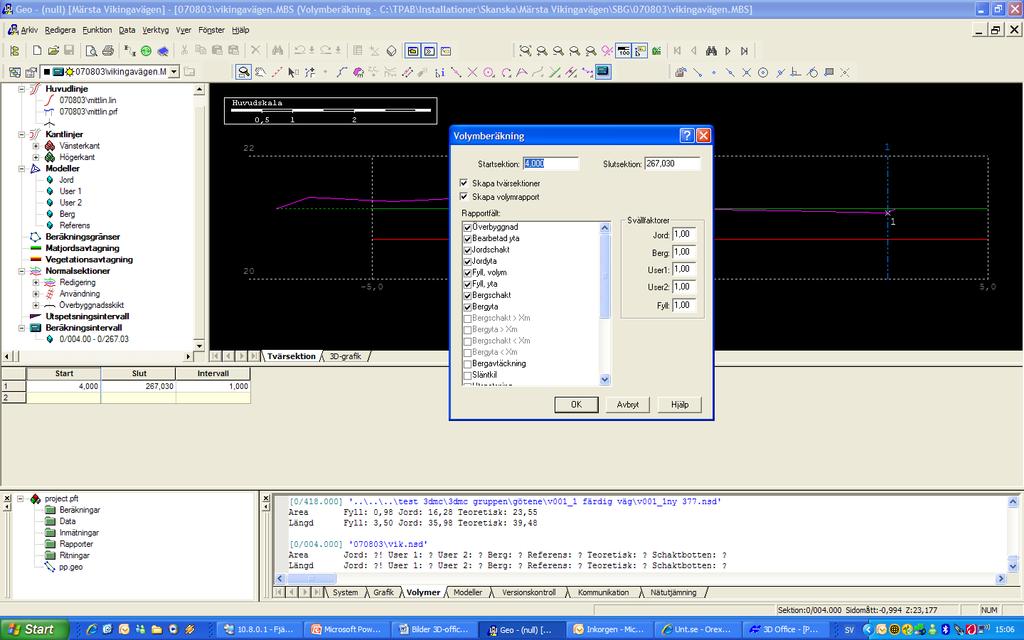Uncheck Jordschakt report field
This screenshot has height=640, width=1024.
point(468,250)
